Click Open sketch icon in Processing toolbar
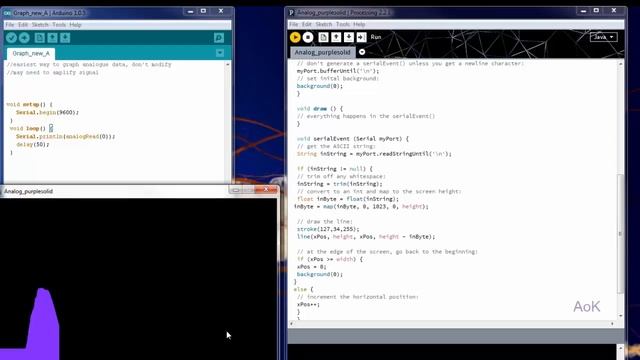Image resolution: width=640 pixels, height=360 pixels. pyautogui.click(x=336, y=37)
